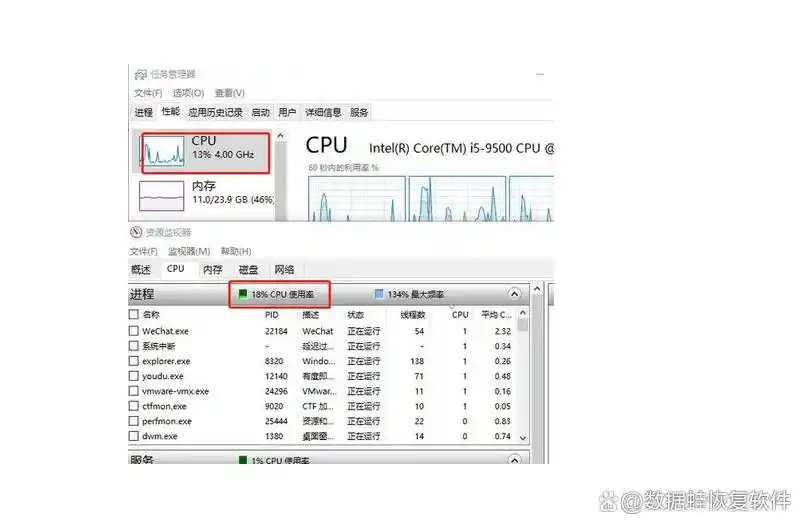This screenshot has width=807, height=530.
Task: Minimize the Task Manager window
Action: tap(539, 75)
